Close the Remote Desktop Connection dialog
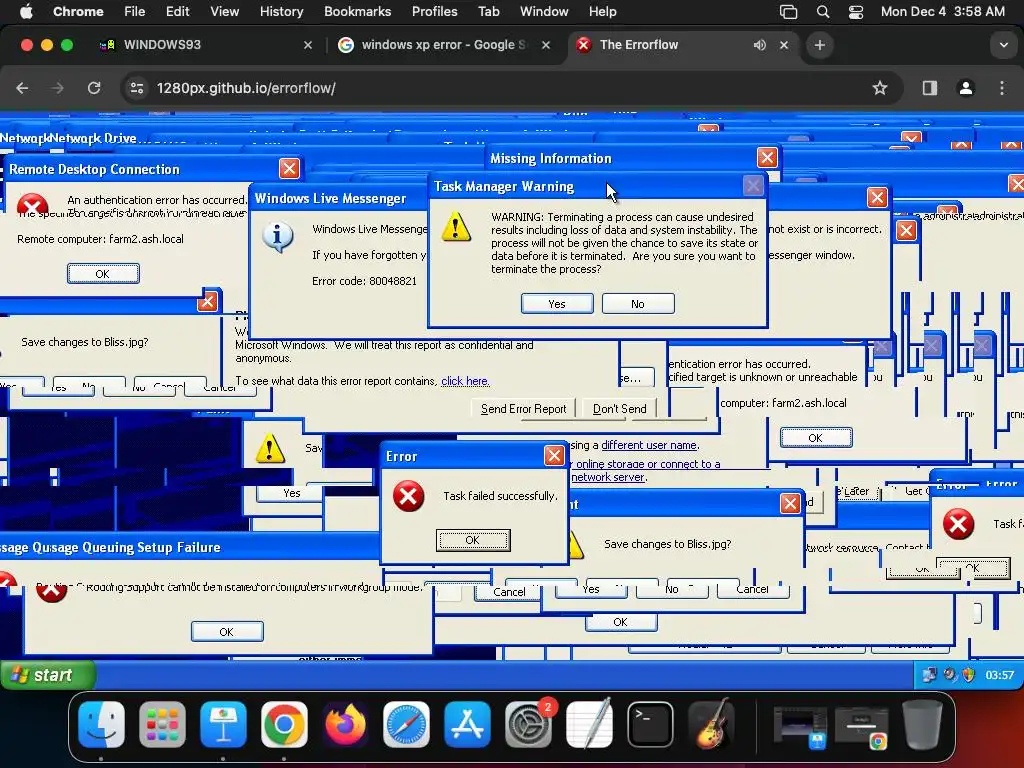1024x768 pixels. 289,168
